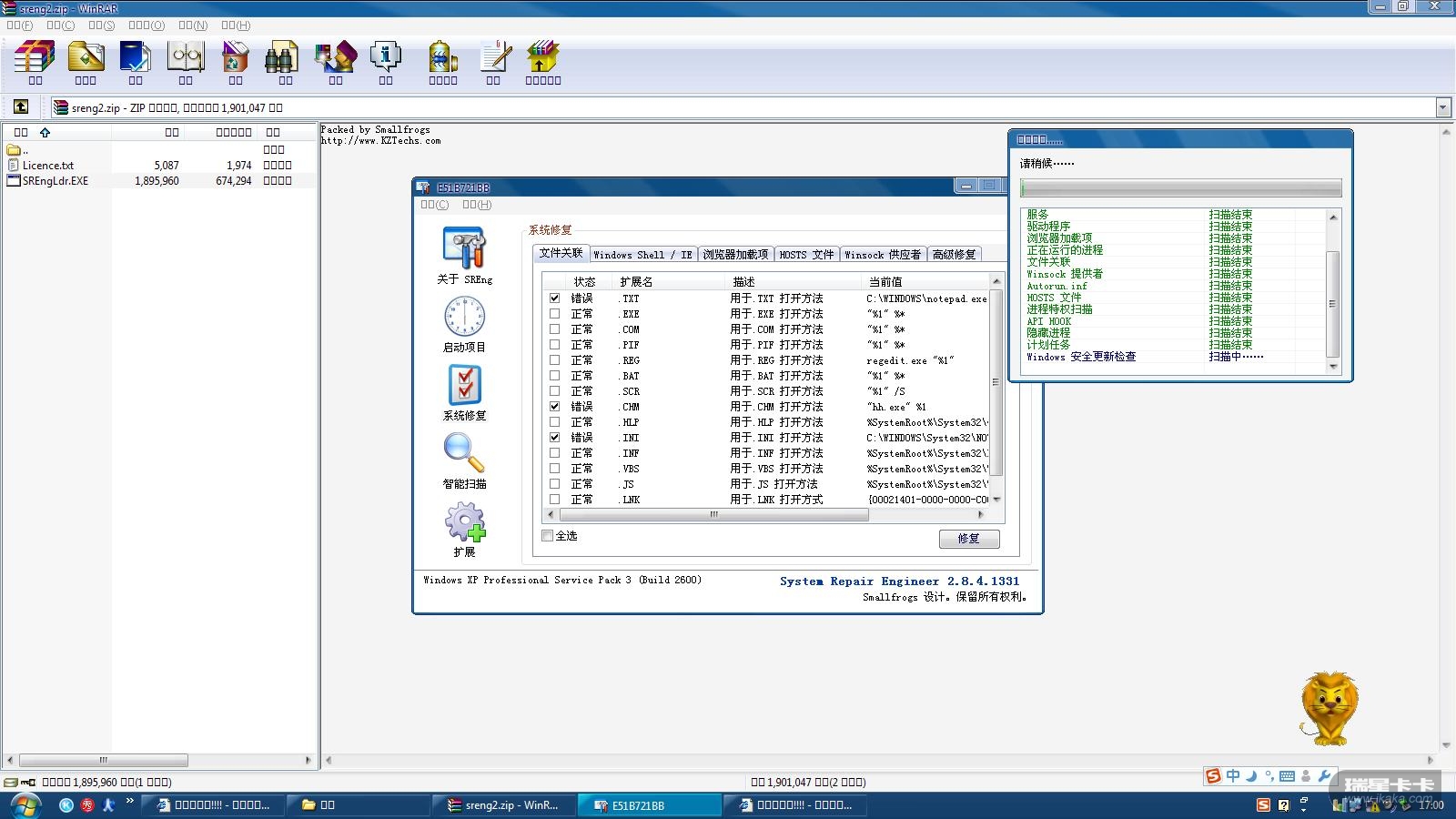The height and width of the screenshot is (819, 1456).
Task: Select SREngLdr.EXE in the file list
Action: click(x=56, y=181)
